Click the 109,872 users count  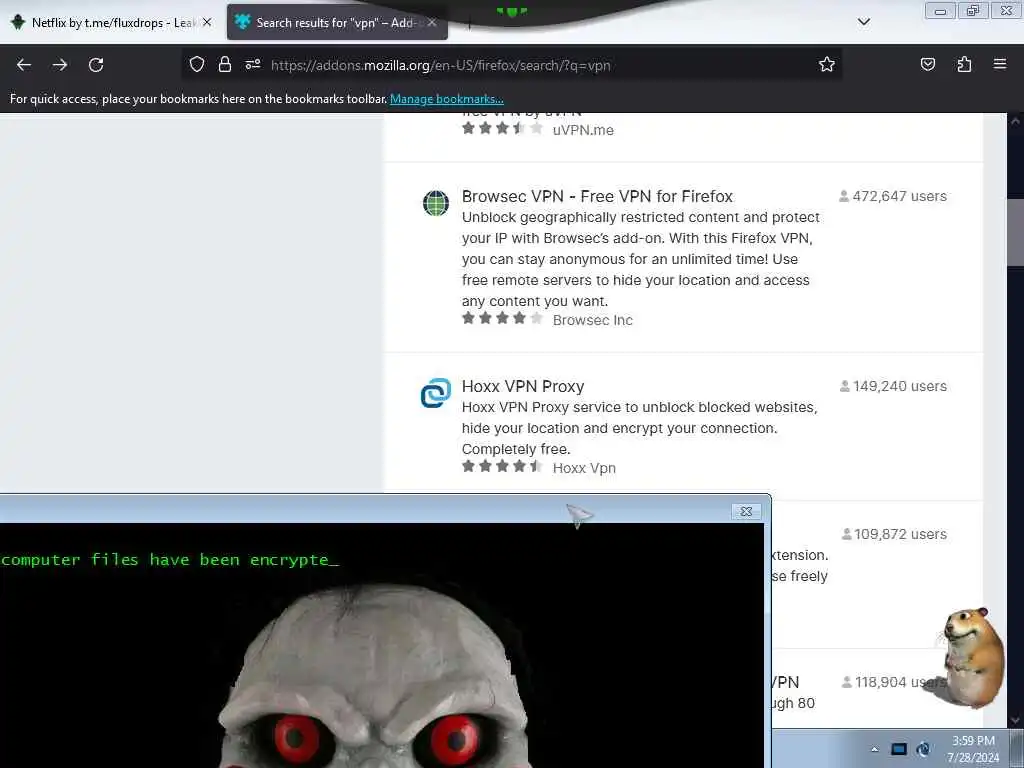click(x=894, y=534)
